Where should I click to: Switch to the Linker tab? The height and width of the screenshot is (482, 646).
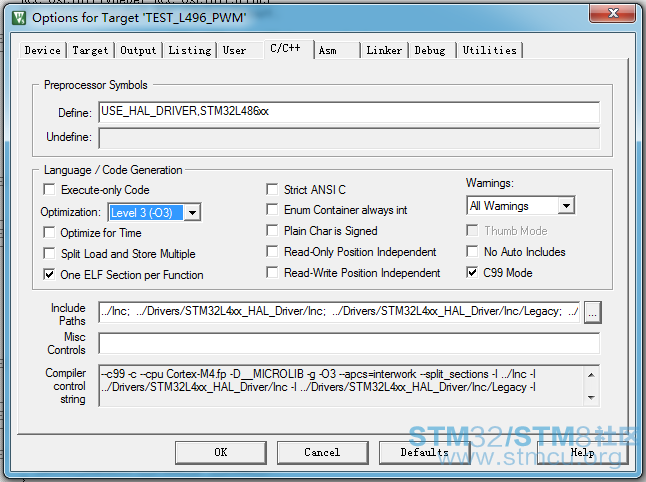coord(384,50)
